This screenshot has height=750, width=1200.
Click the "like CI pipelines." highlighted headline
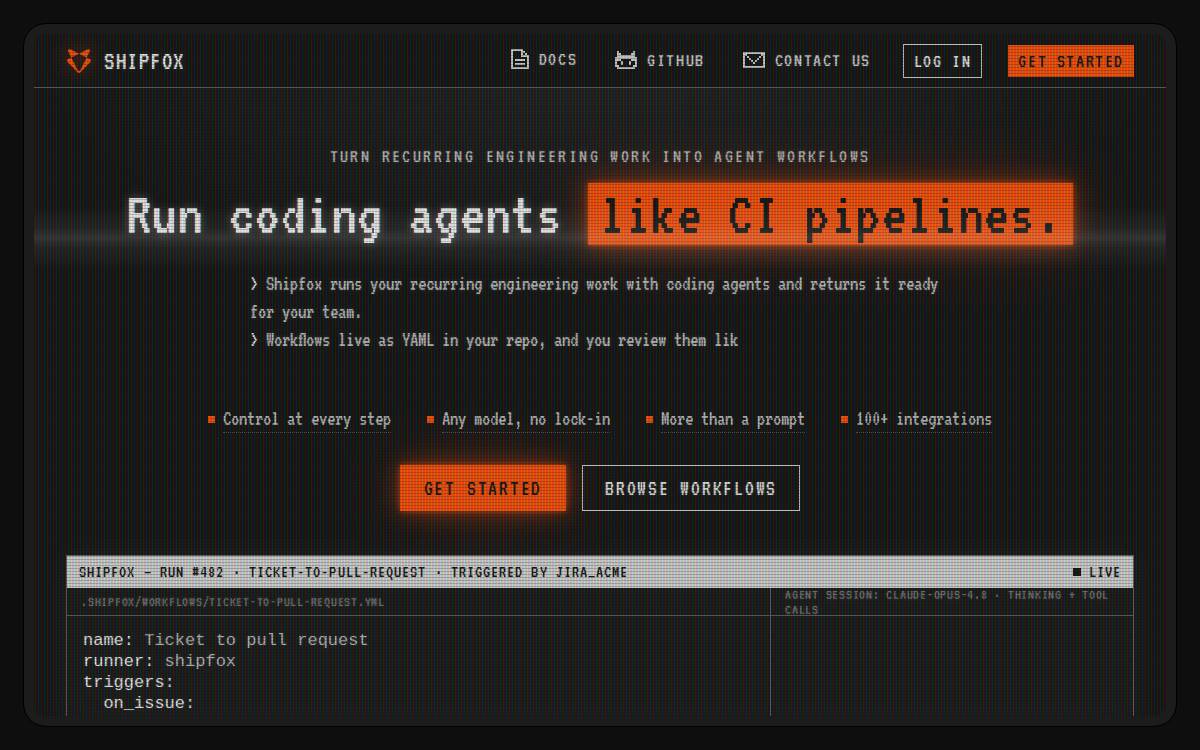830,214
